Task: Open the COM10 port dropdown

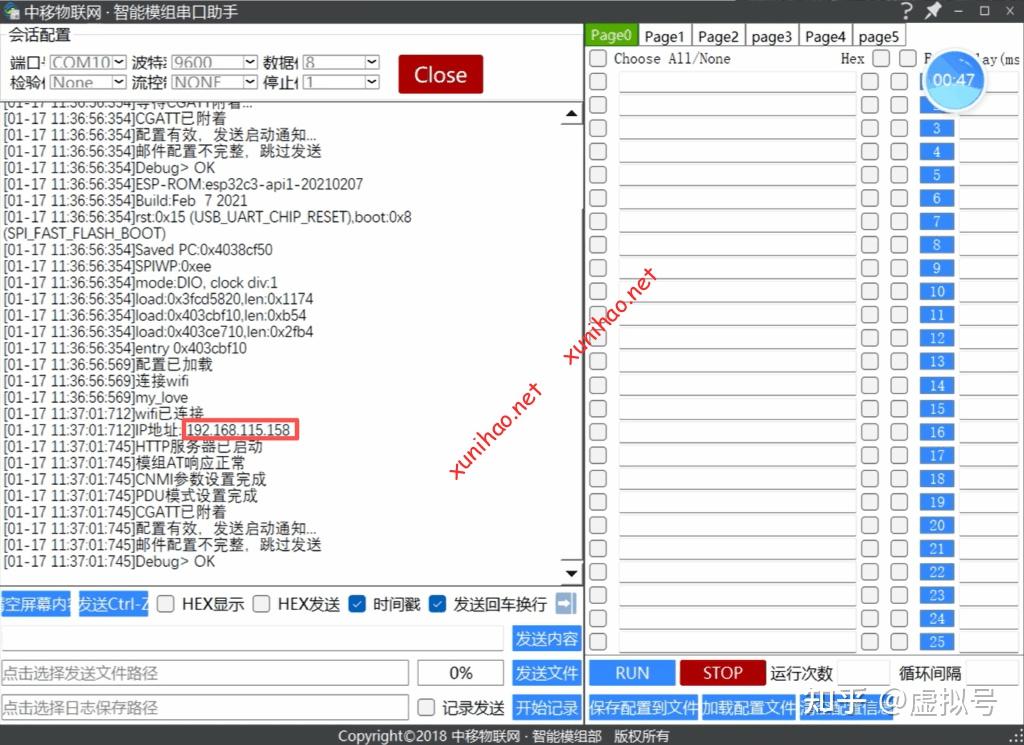Action: click(x=88, y=62)
